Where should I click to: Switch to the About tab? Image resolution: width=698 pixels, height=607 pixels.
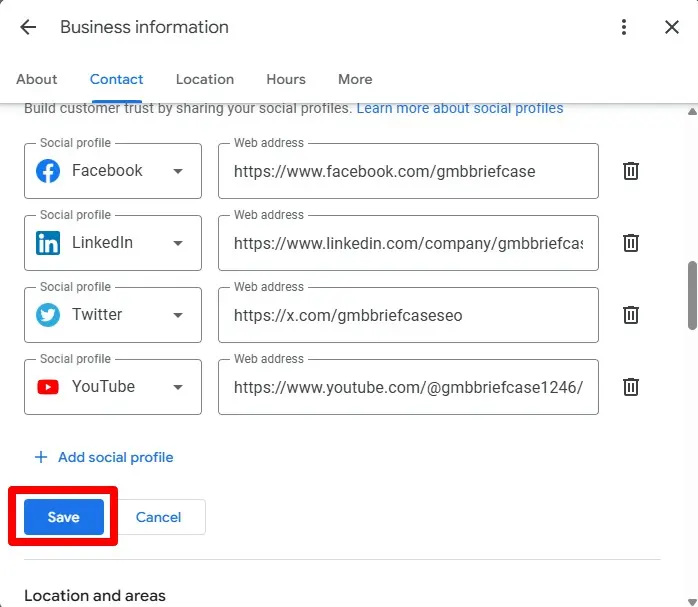click(x=37, y=79)
